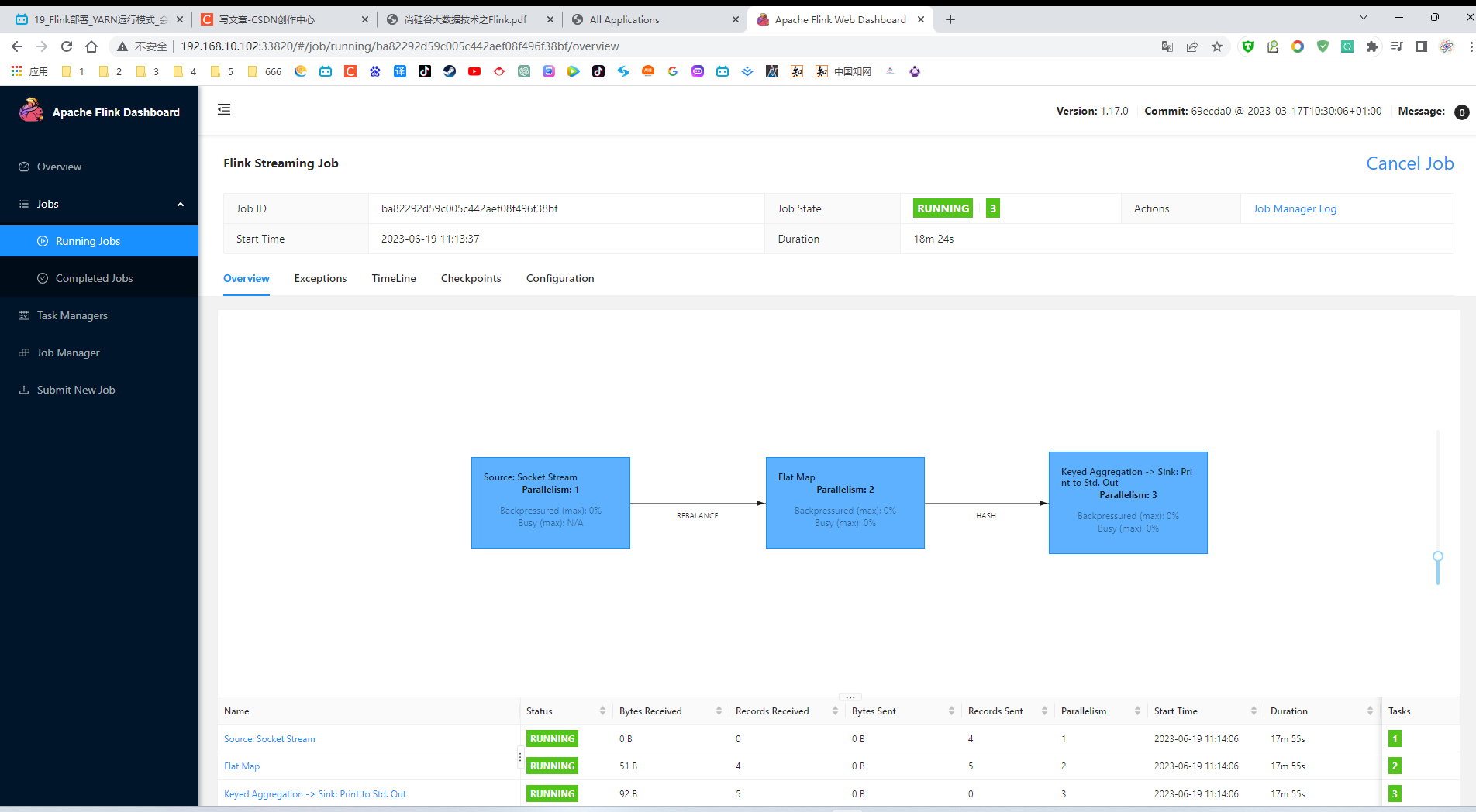Viewport: 1476px width, 812px height.
Task: Click browser back arrow
Action: [17, 46]
